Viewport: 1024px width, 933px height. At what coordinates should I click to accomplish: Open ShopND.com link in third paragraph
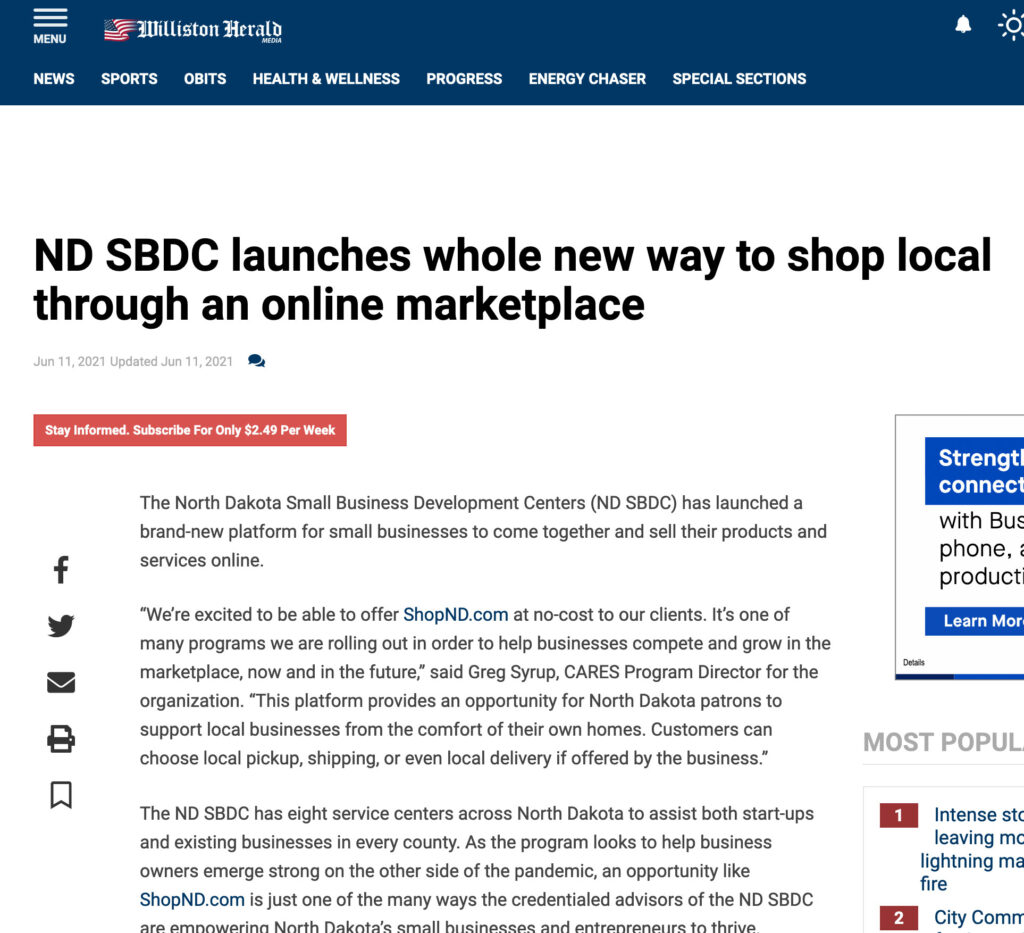point(192,900)
